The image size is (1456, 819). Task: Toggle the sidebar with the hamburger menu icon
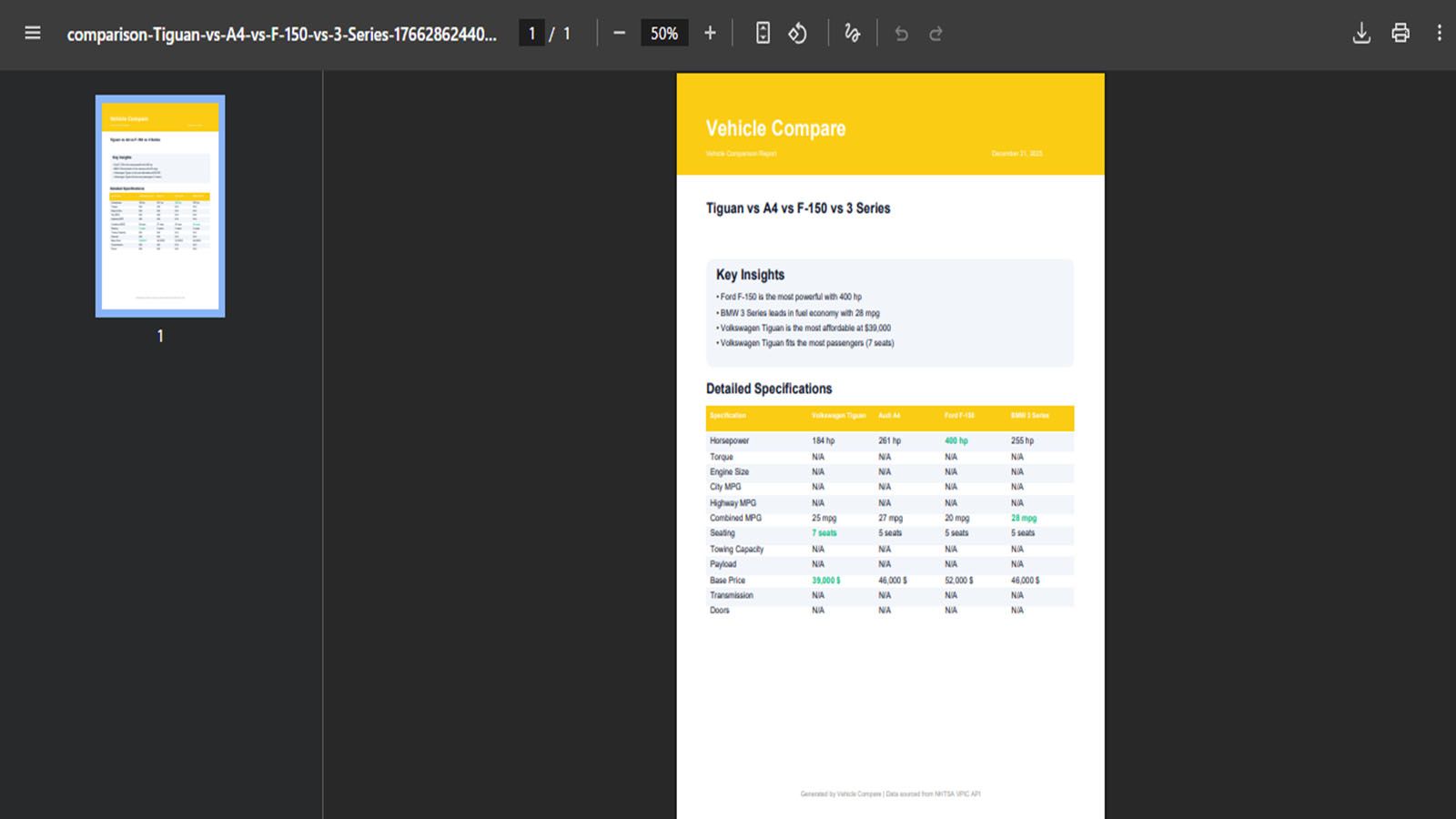pyautogui.click(x=33, y=34)
